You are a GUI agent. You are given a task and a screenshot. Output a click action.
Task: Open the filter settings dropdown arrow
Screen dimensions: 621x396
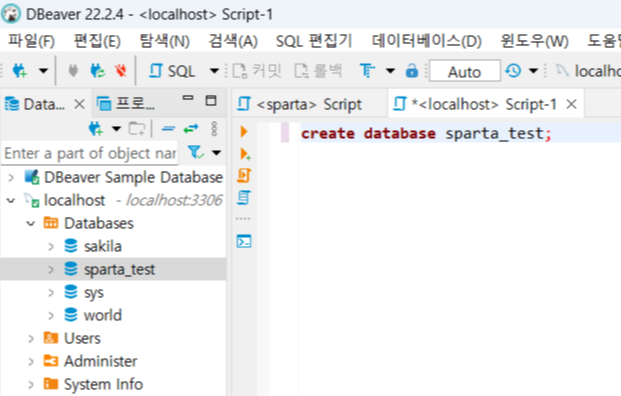216,152
